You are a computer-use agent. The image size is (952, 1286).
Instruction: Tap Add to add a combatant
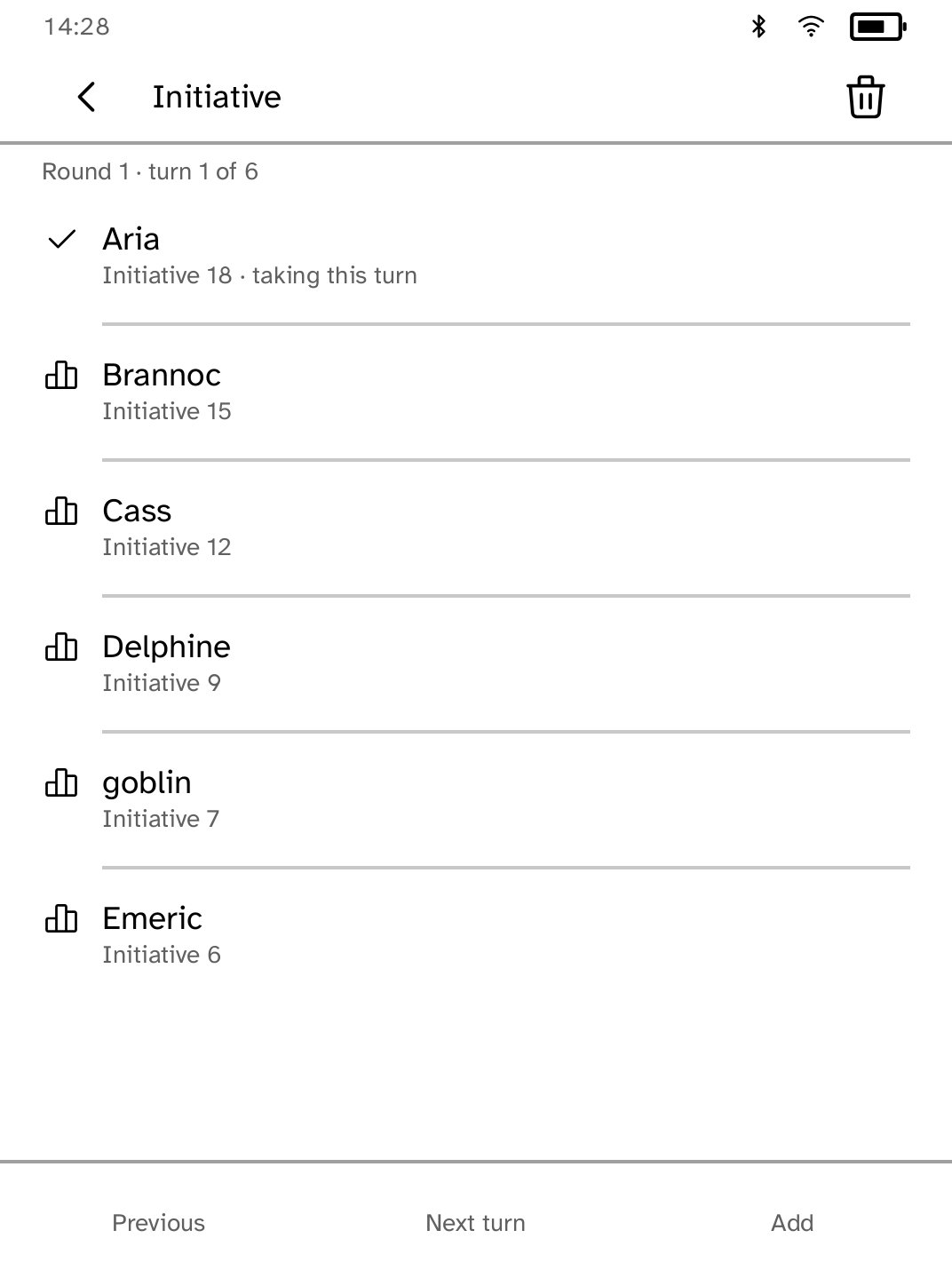coord(792,1223)
